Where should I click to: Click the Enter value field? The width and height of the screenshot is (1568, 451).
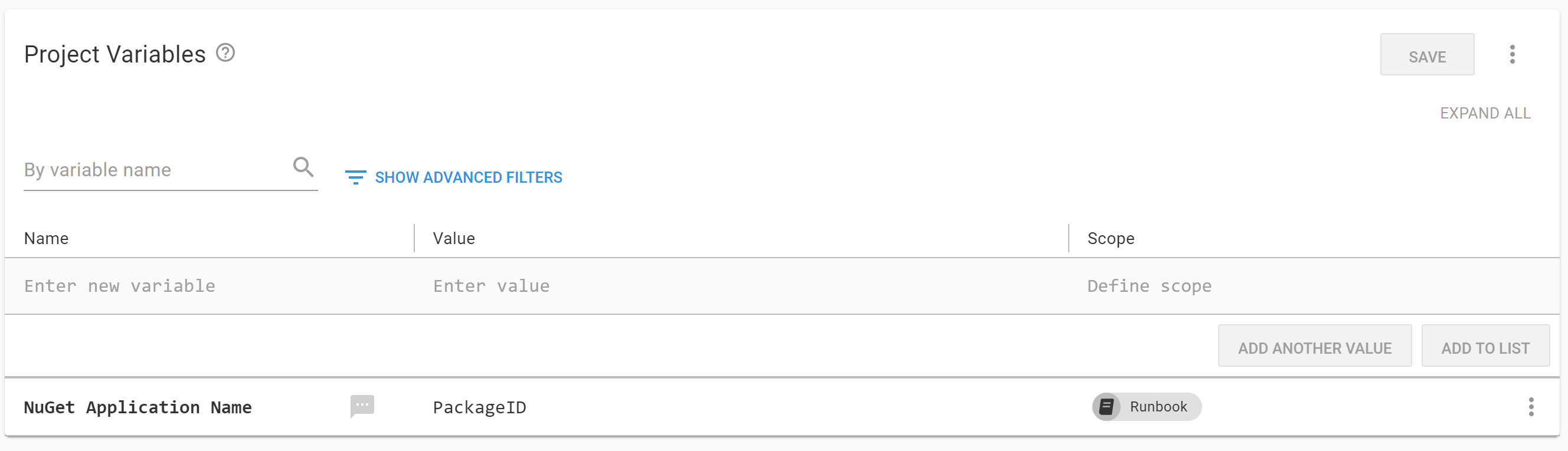pos(491,286)
